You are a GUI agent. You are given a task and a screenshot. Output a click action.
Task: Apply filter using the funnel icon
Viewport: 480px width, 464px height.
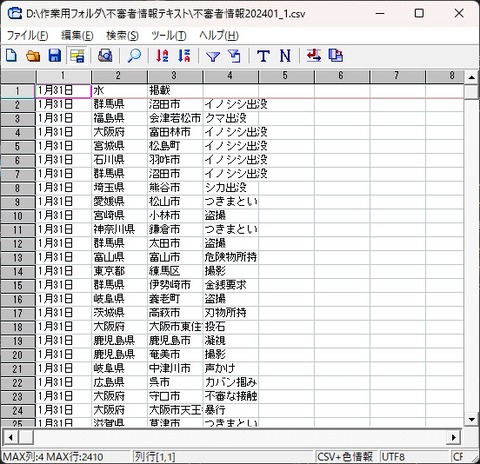click(x=213, y=56)
